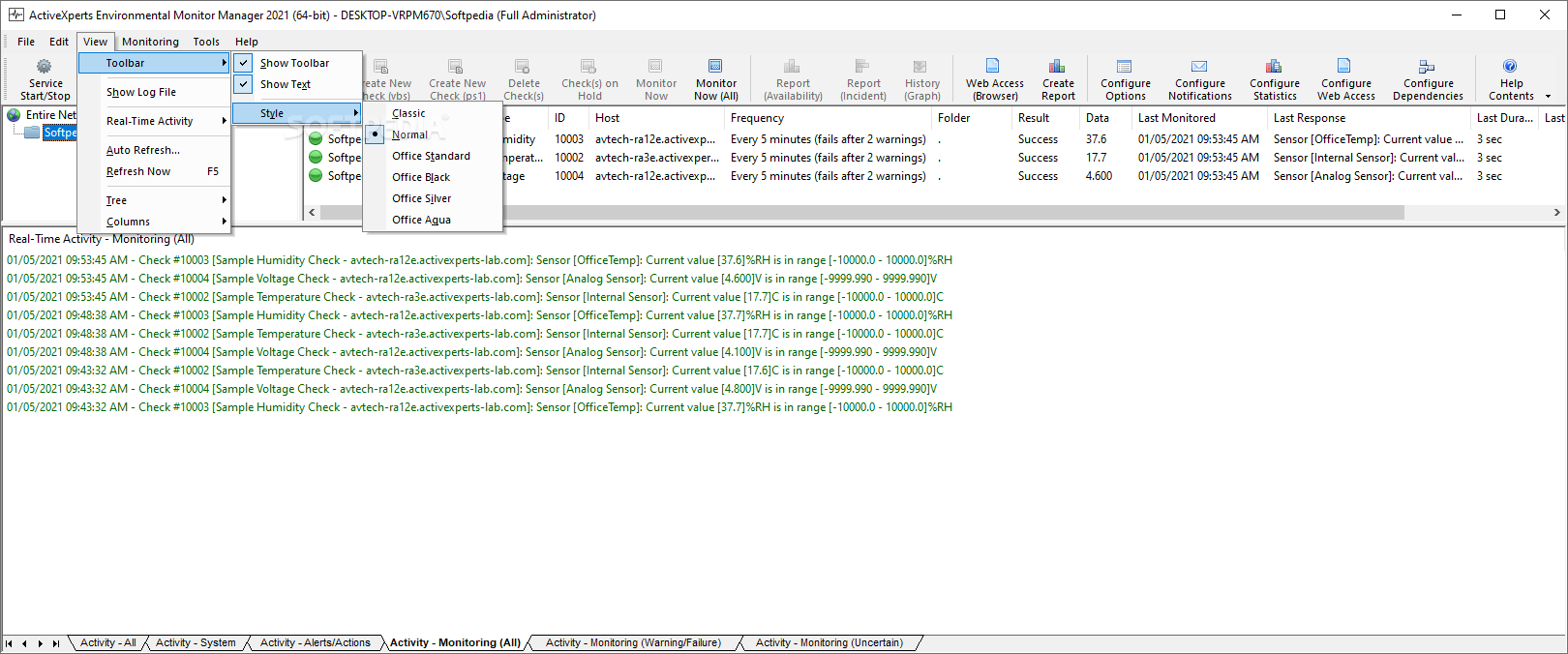Click the Entire Network globe icon
This screenshot has height=654, width=1568.
coord(14,115)
